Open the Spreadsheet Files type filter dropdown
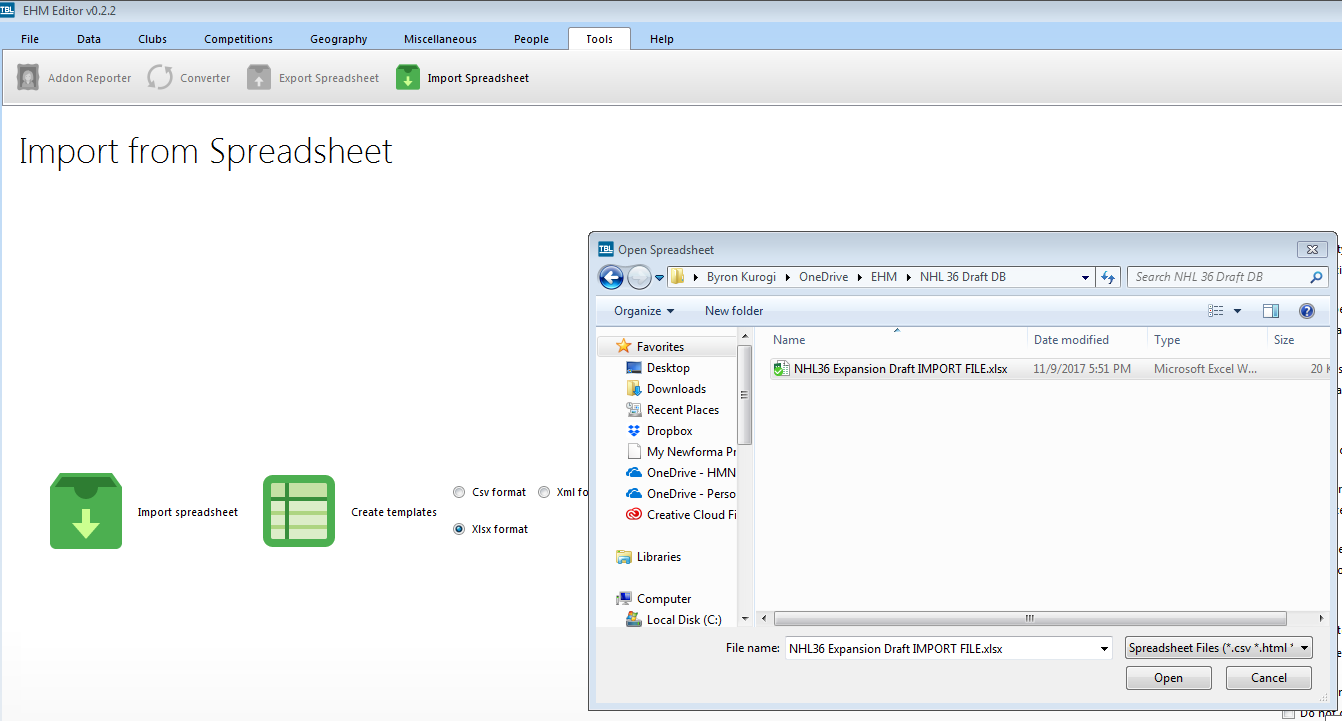 click(1218, 648)
